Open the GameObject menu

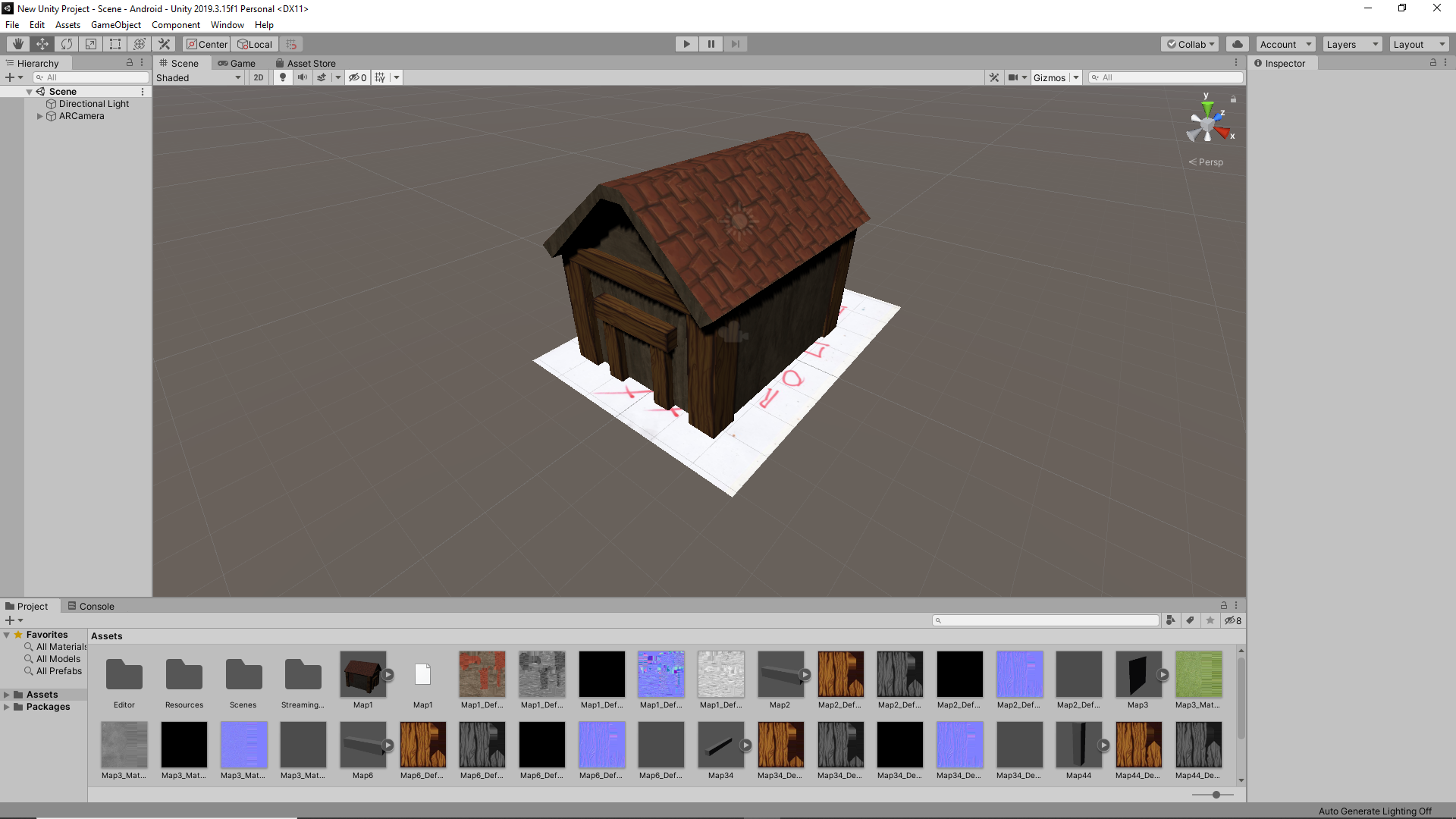(x=115, y=25)
